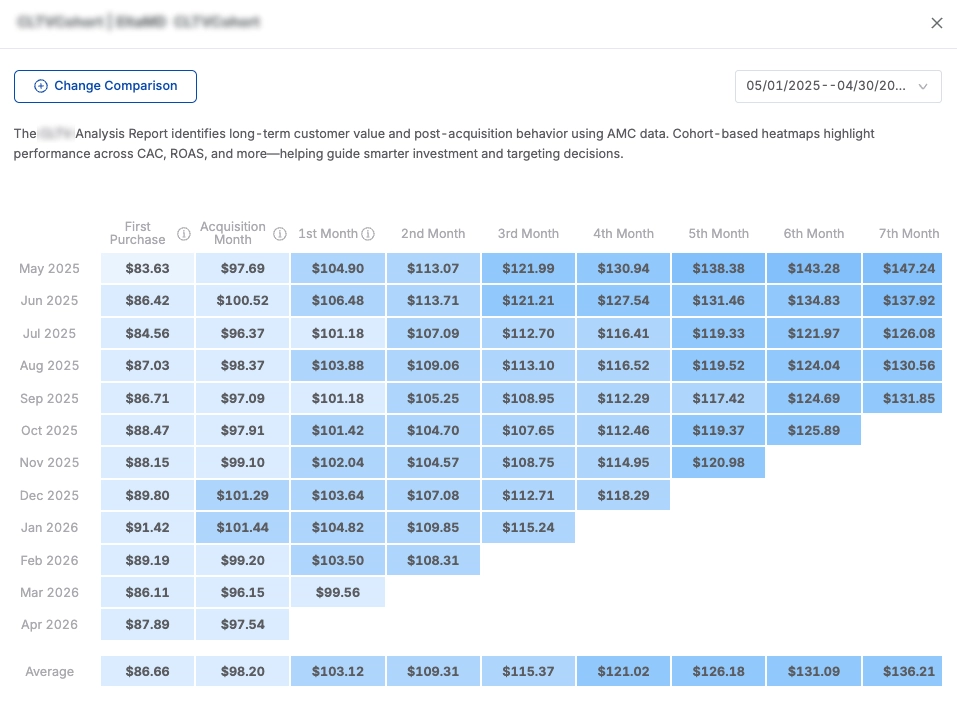Click the Acquisition Month info icon
The image size is (957, 701).
(280, 234)
